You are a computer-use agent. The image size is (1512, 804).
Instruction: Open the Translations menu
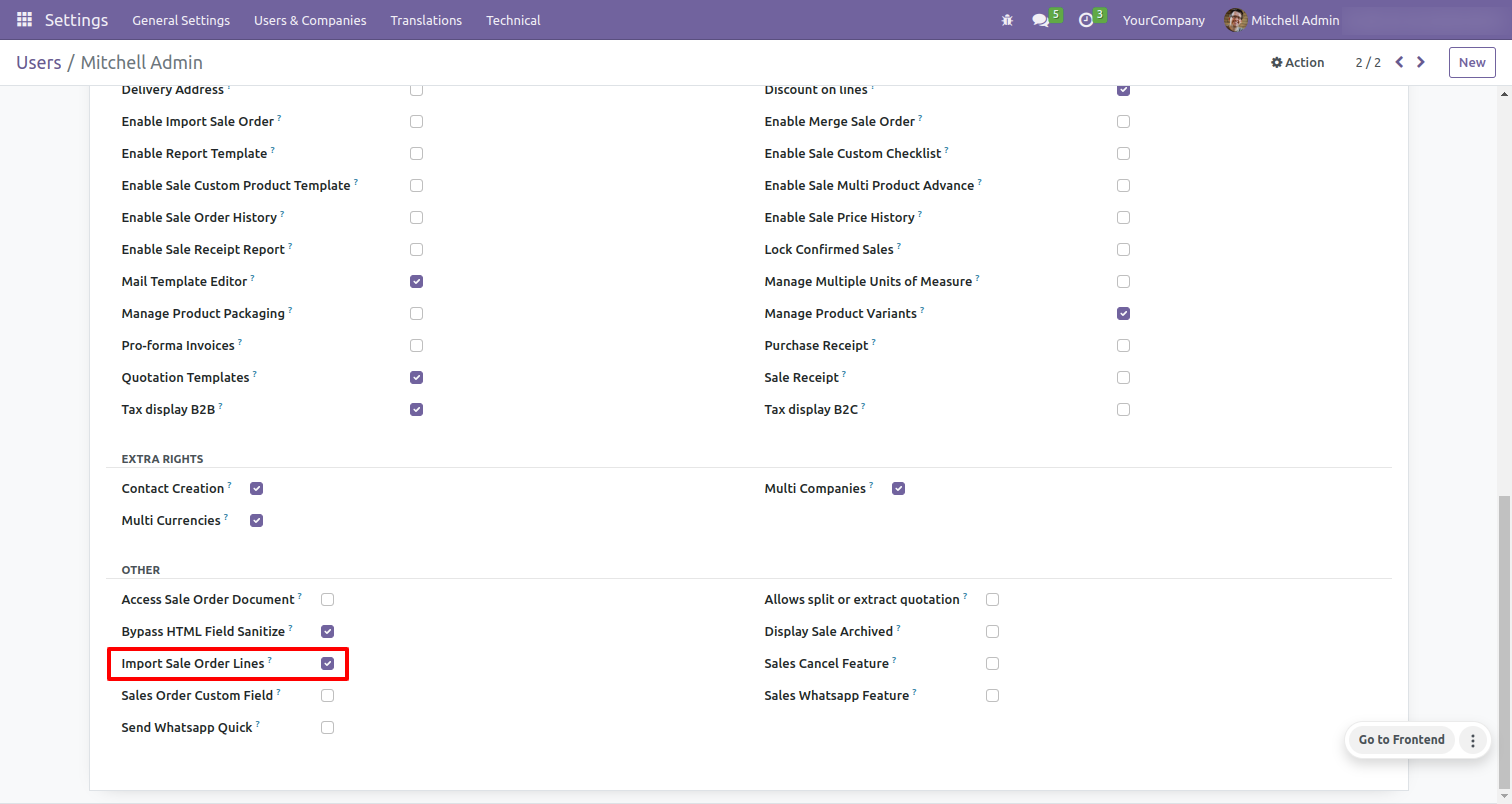pyautogui.click(x=426, y=20)
